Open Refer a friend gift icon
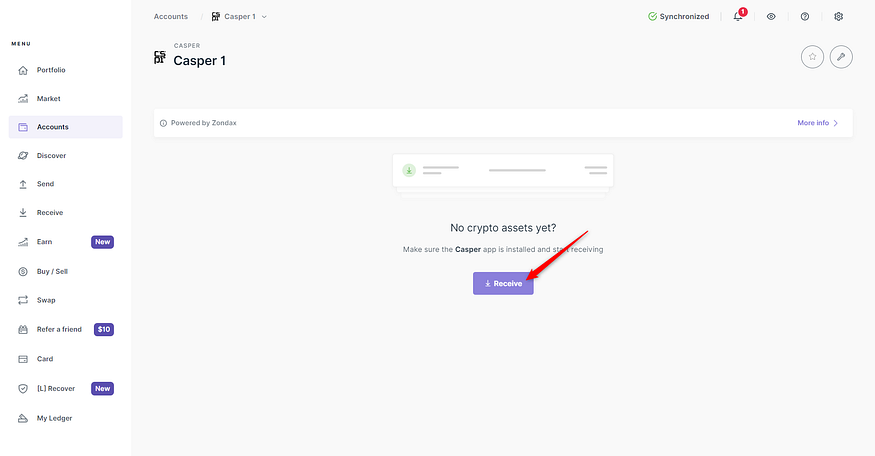The image size is (875, 456). pos(23,330)
